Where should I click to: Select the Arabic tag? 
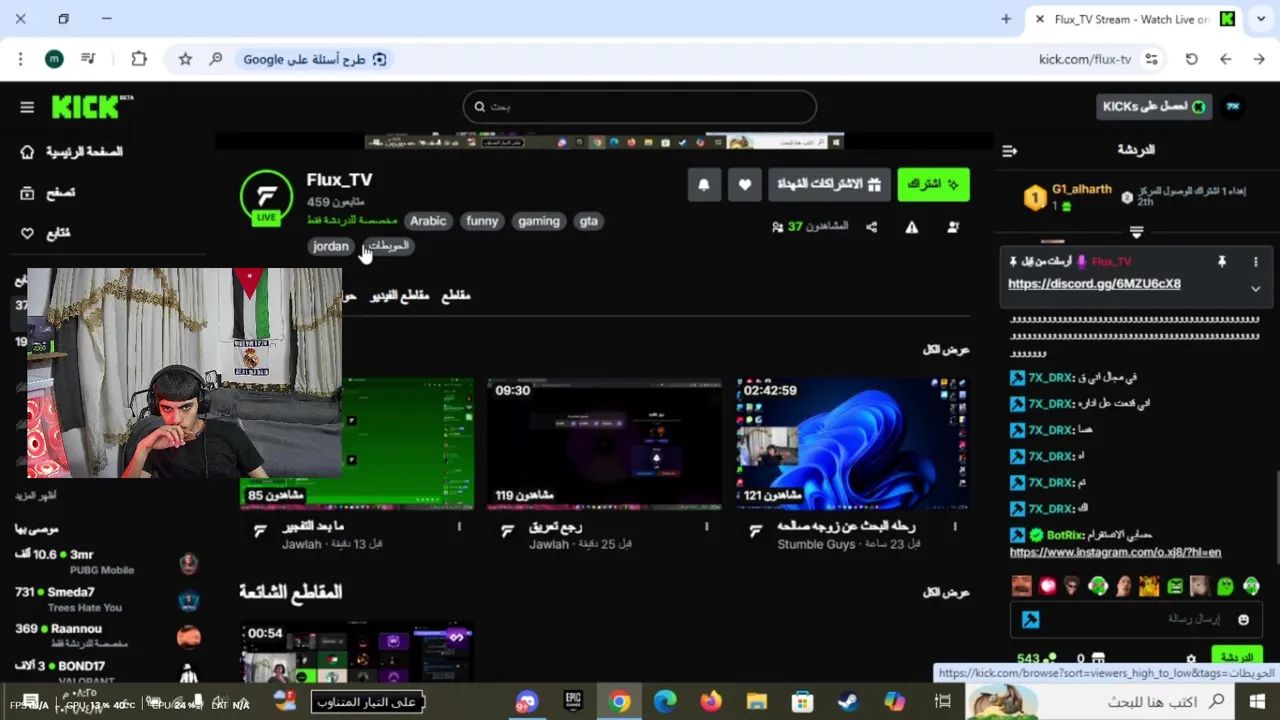(x=428, y=221)
